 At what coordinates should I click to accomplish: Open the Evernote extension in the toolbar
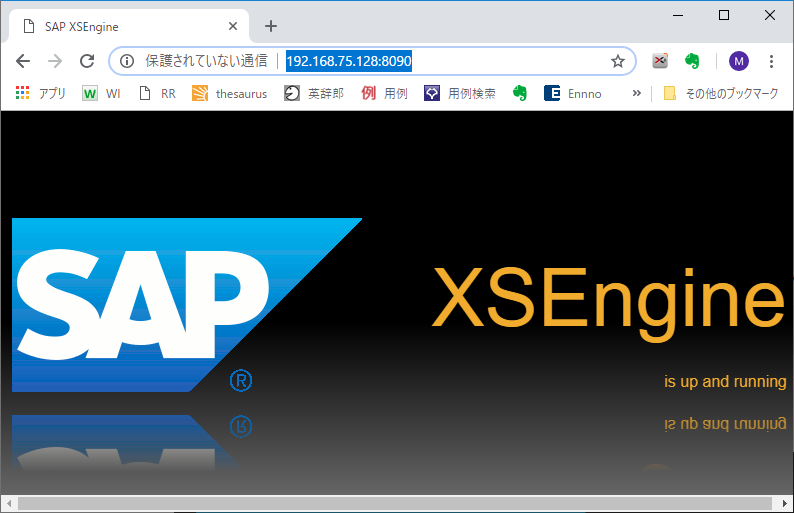pos(691,61)
